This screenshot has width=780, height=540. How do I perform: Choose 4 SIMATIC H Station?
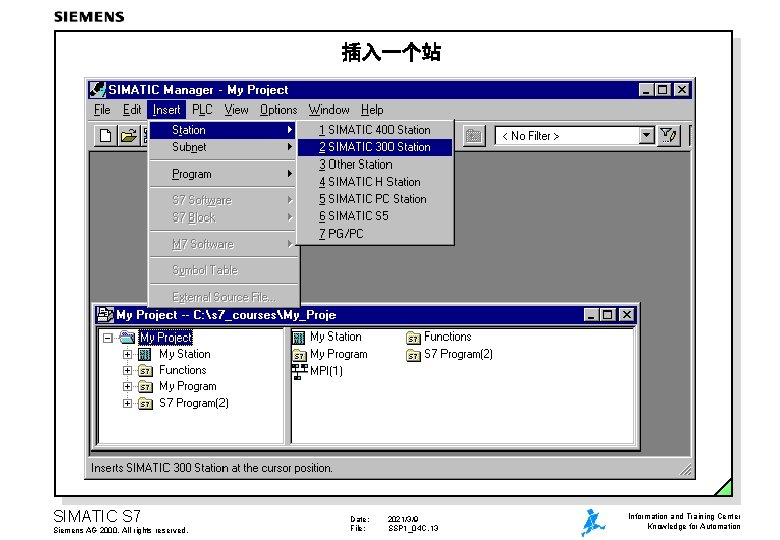(375, 182)
